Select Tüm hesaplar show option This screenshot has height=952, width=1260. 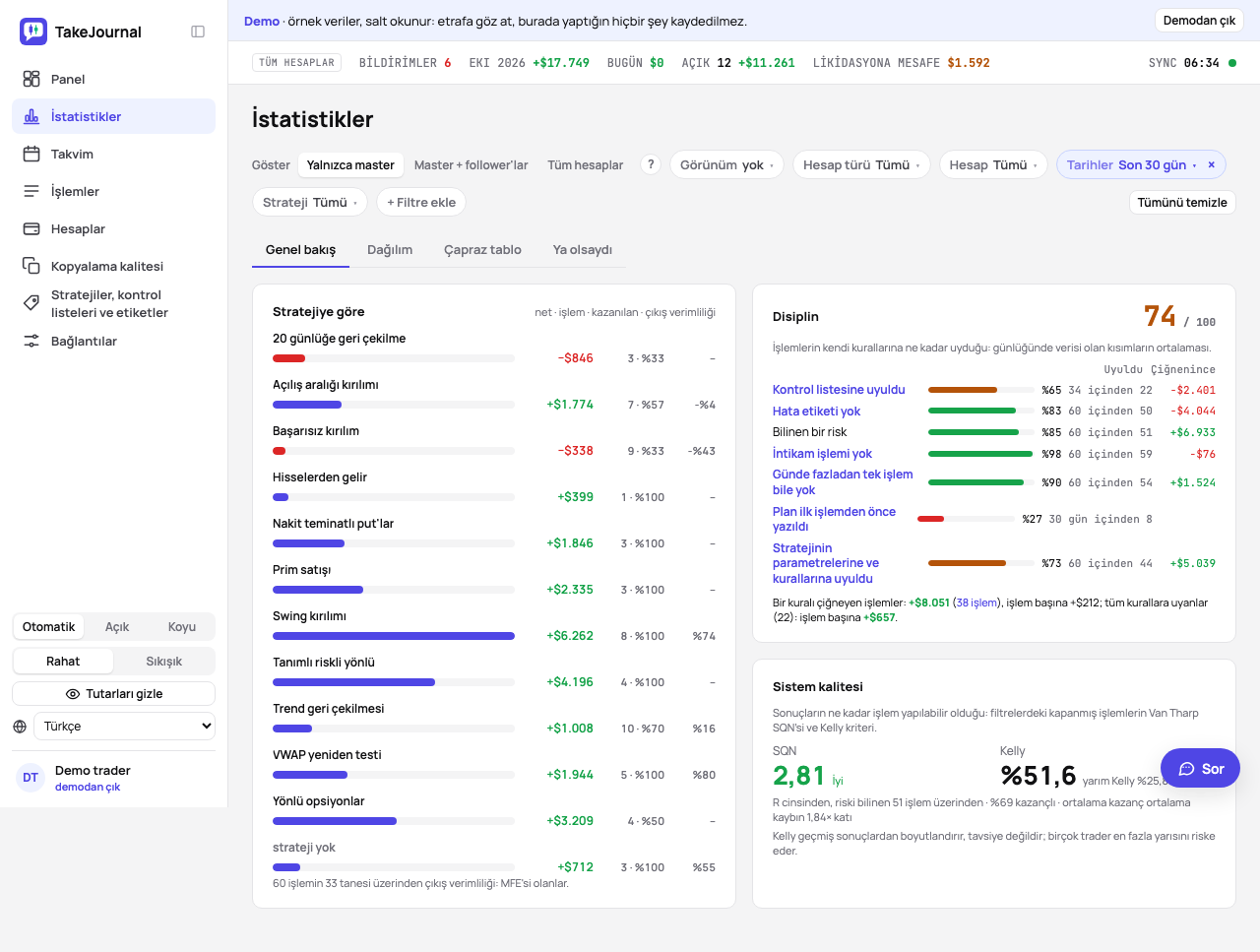(586, 164)
